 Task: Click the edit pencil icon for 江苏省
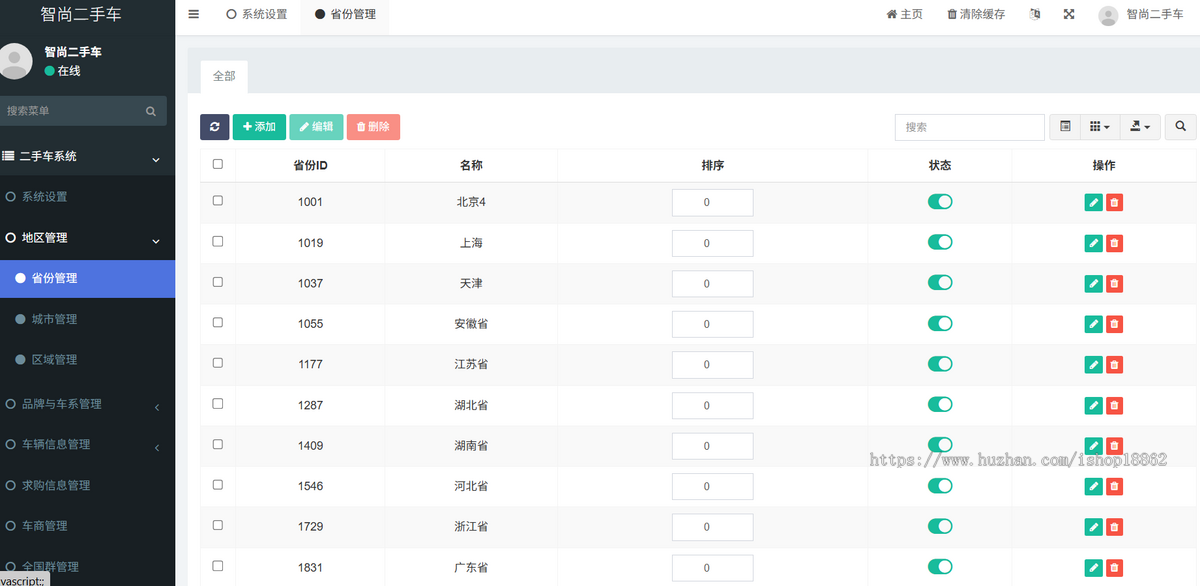(x=1094, y=365)
